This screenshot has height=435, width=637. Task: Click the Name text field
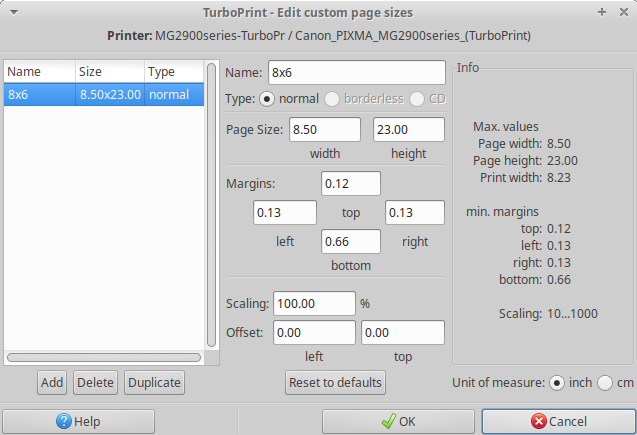click(x=355, y=73)
